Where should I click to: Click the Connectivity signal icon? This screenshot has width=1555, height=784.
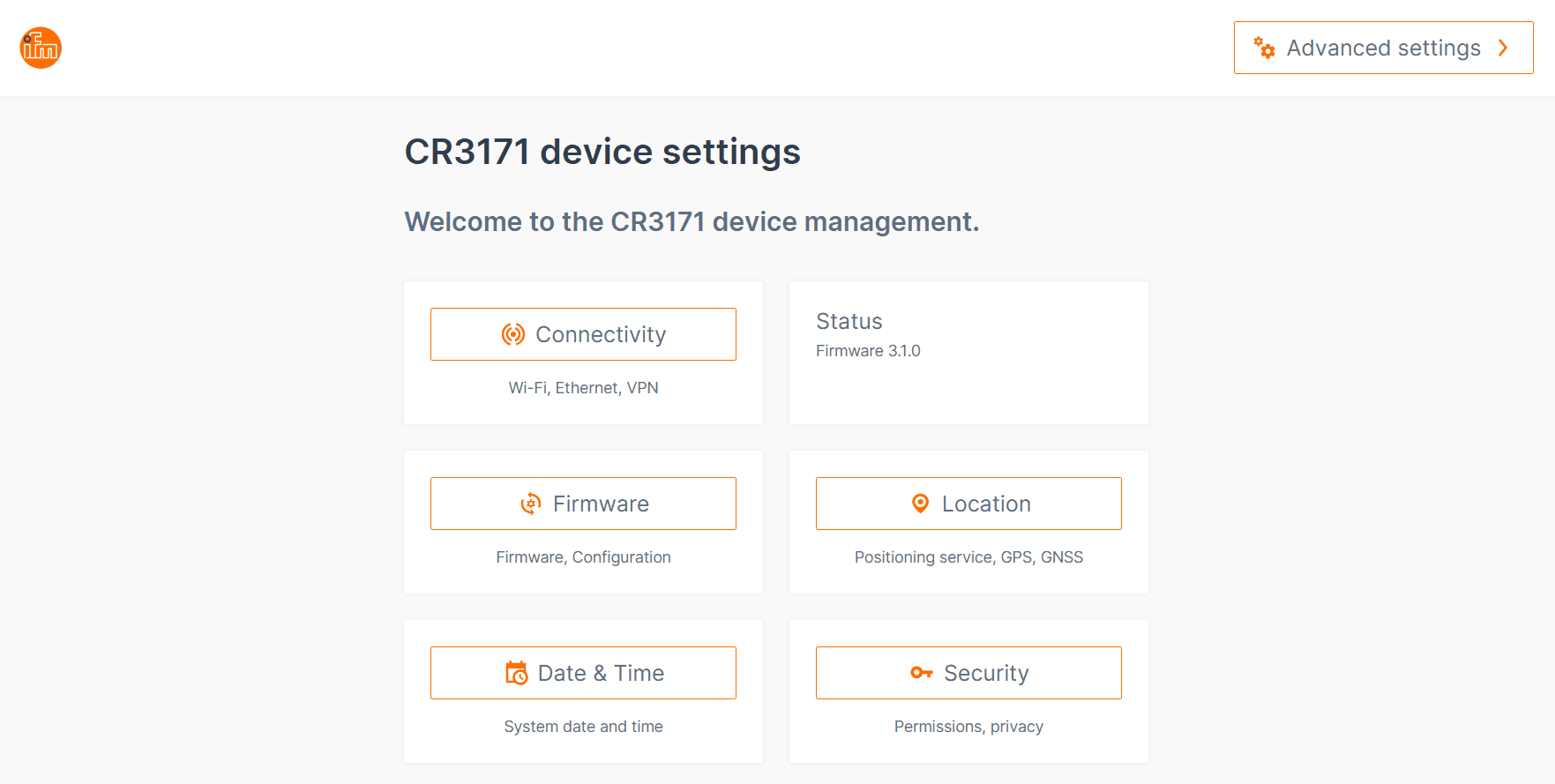513,334
